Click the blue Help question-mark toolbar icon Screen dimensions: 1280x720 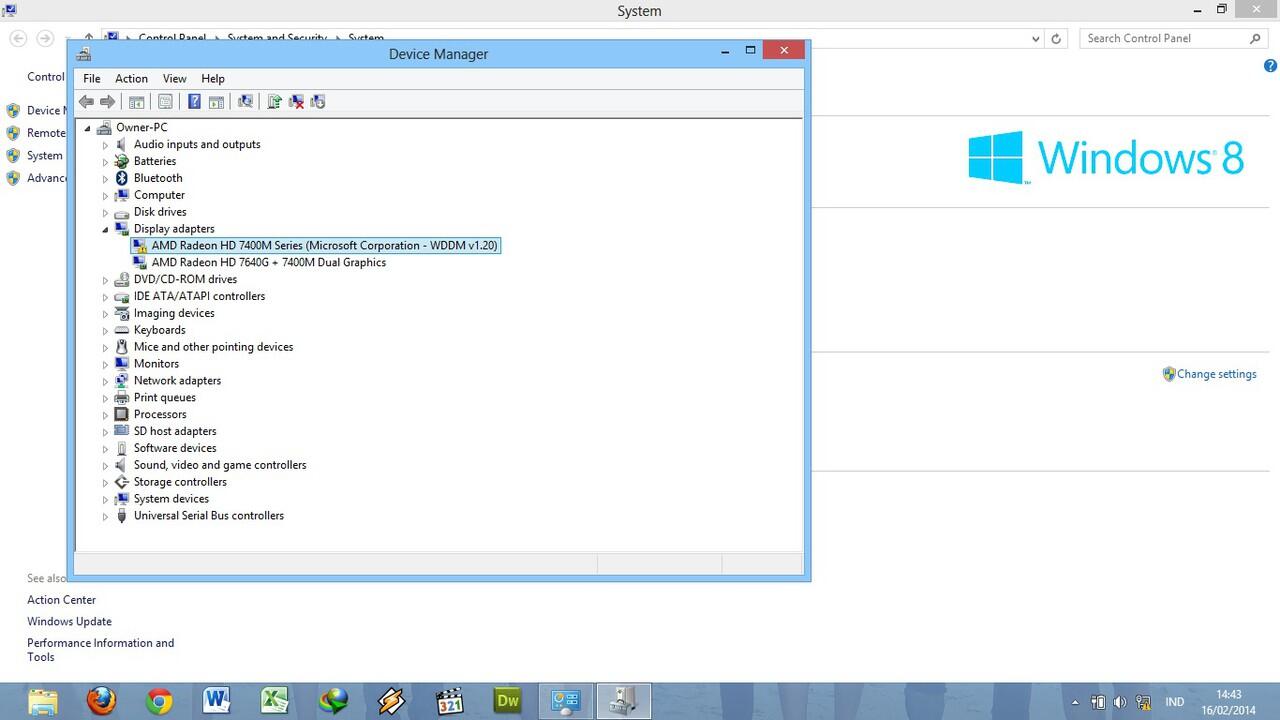pyautogui.click(x=194, y=101)
